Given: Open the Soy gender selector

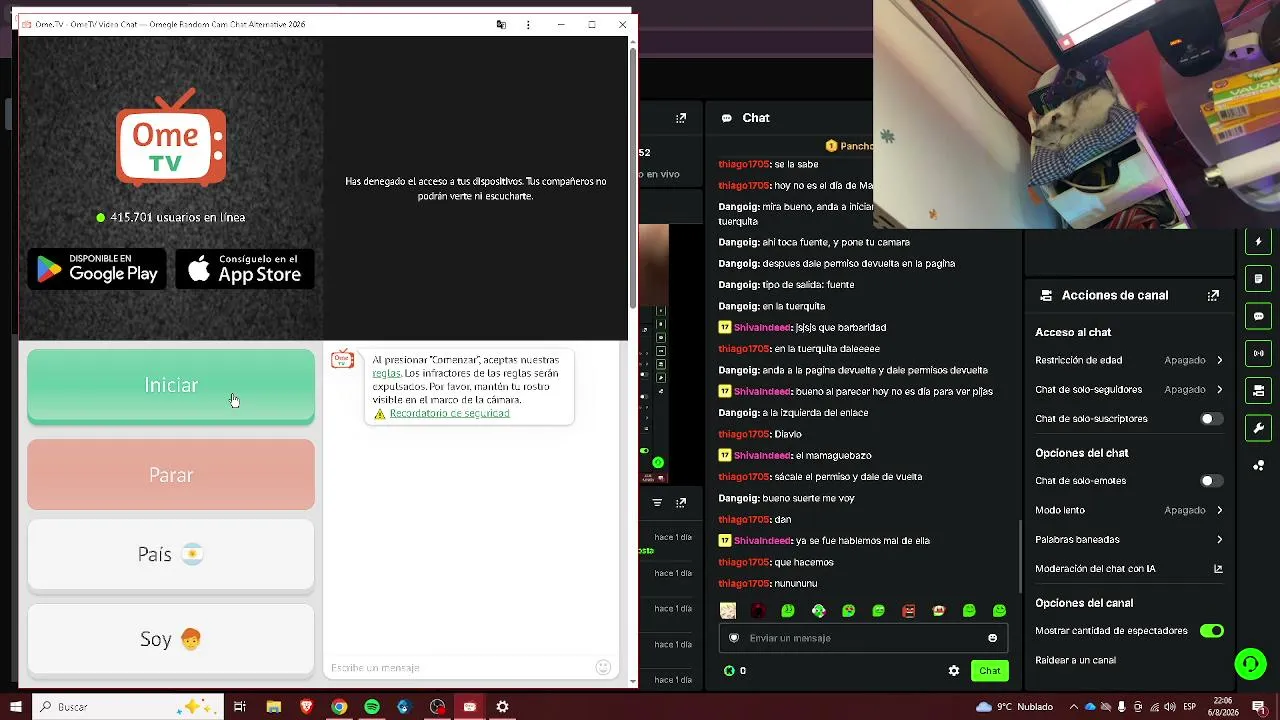Looking at the screenshot, I should coord(171,639).
